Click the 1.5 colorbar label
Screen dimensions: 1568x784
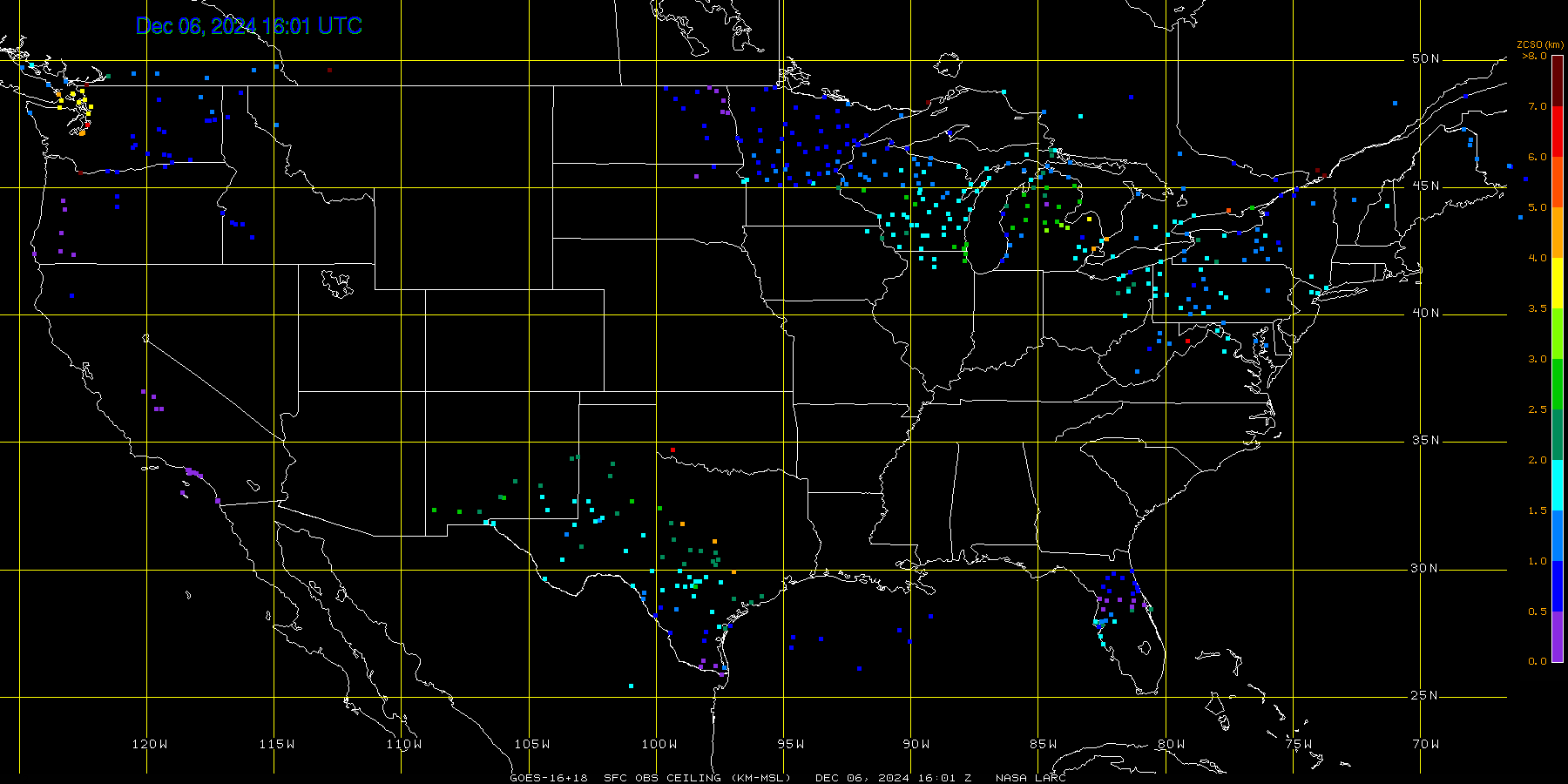tap(1538, 510)
